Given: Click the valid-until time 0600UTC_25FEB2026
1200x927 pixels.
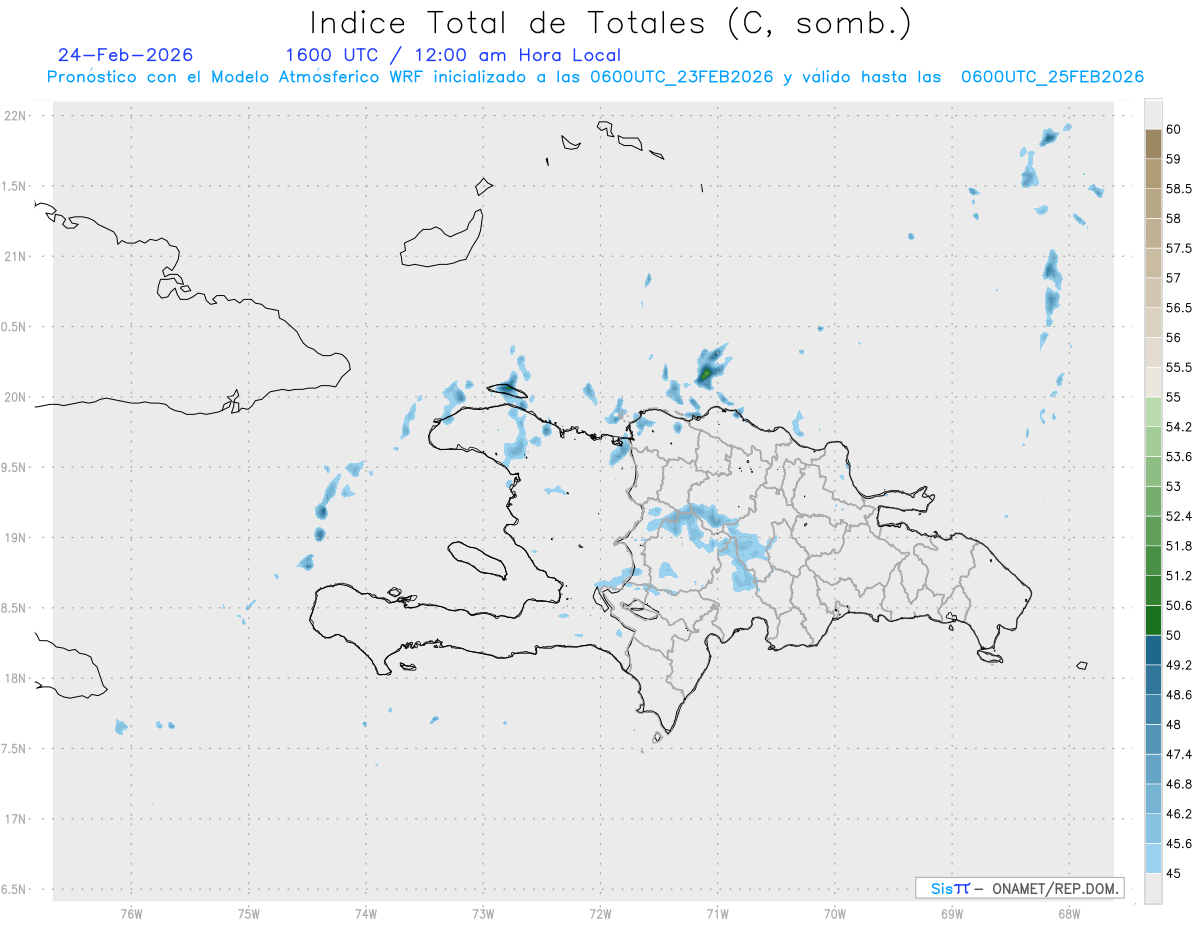Looking at the screenshot, I should pos(1052,77).
